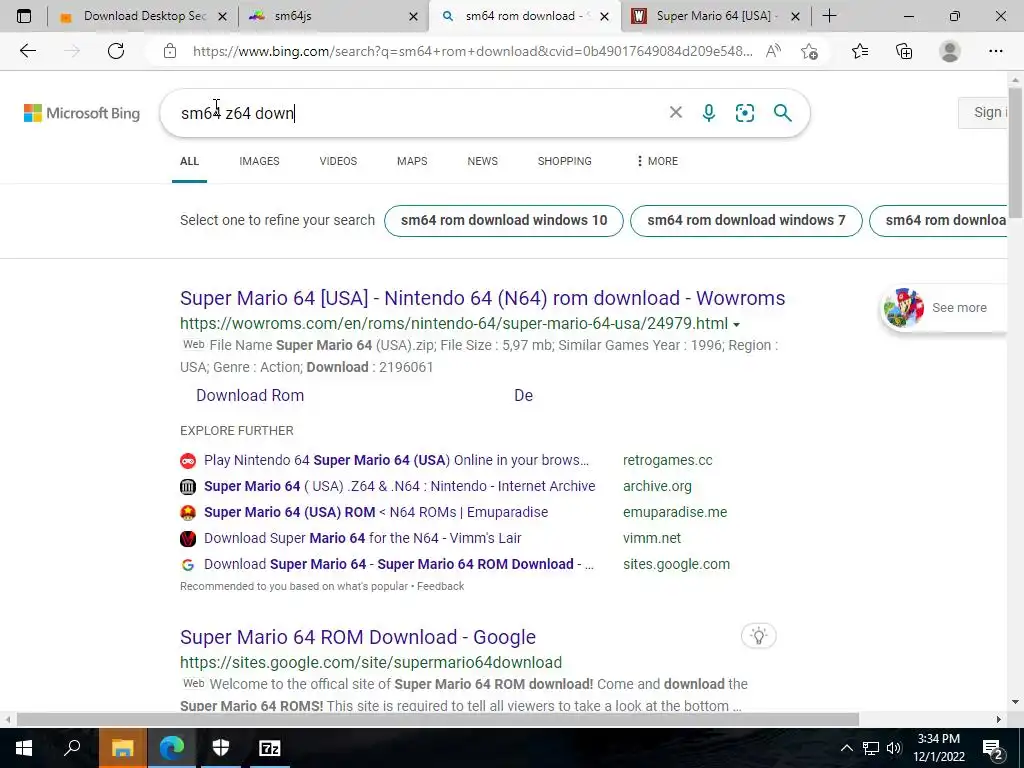This screenshot has width=1024, height=768.
Task: Open taskbar search magnifier
Action: click(x=72, y=748)
